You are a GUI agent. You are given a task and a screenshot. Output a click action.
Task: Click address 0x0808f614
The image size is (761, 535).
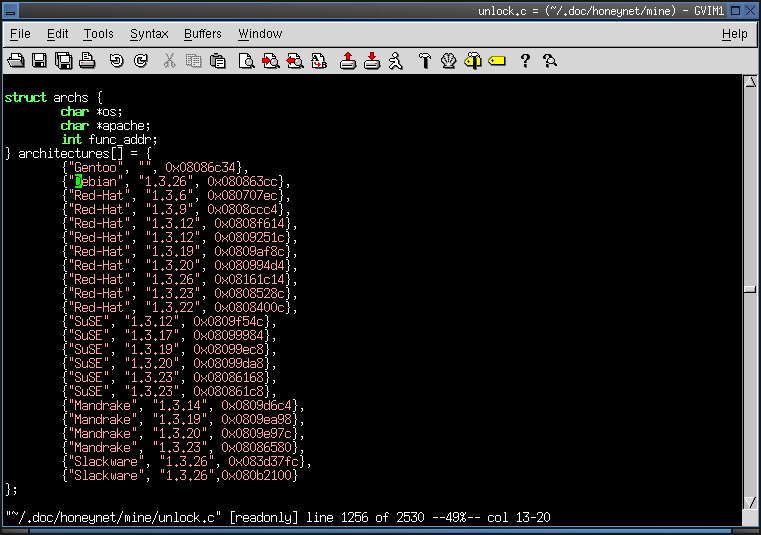[249, 224]
